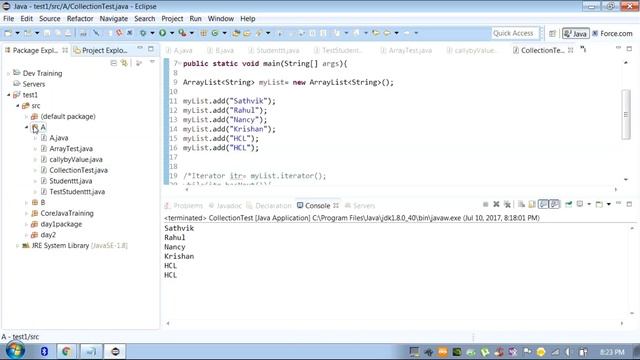Screen dimensions: 640x360
Task: Click Open Console icon in console toolbar
Action: [599, 204]
